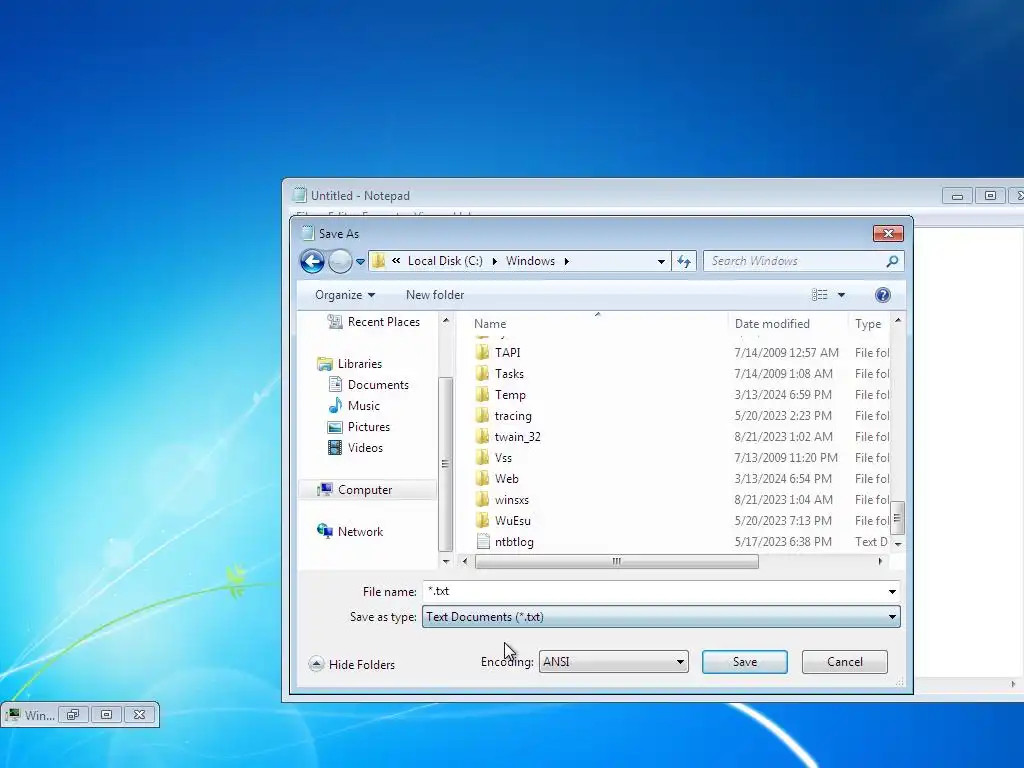1024x768 pixels.
Task: Click the navigation pane scroll-down arrow
Action: [446, 561]
